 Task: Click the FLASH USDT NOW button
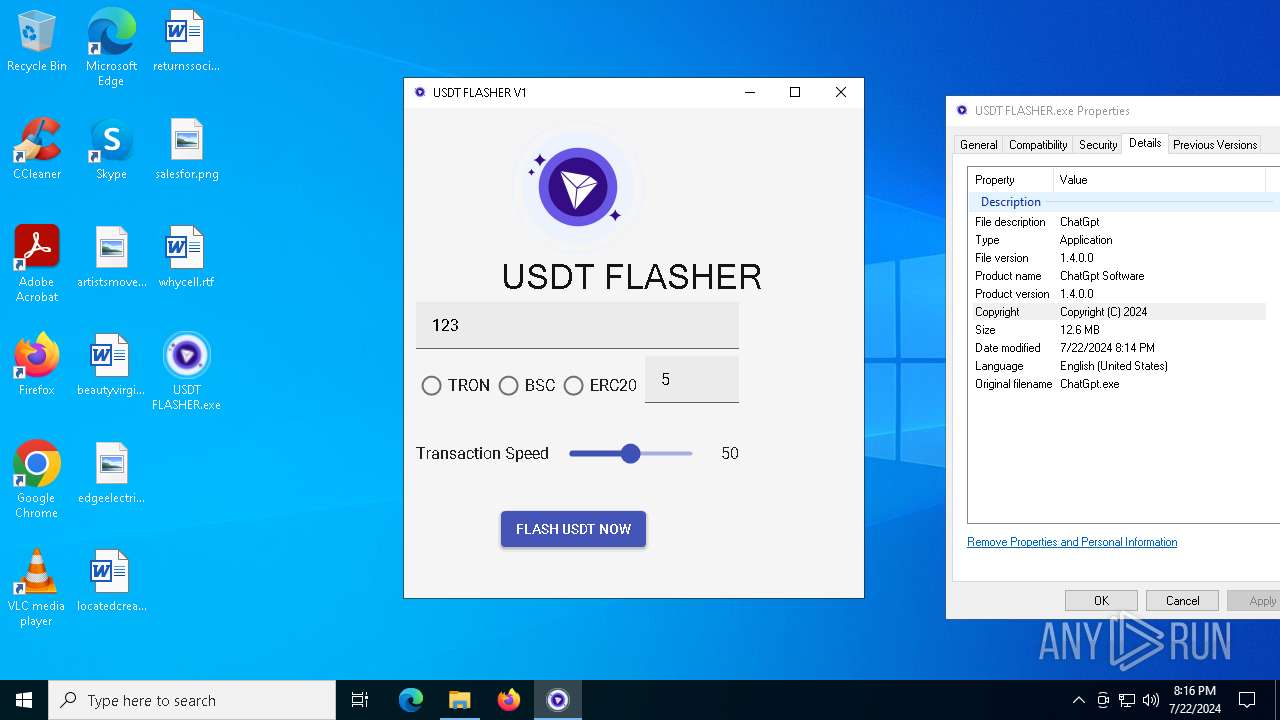[573, 529]
